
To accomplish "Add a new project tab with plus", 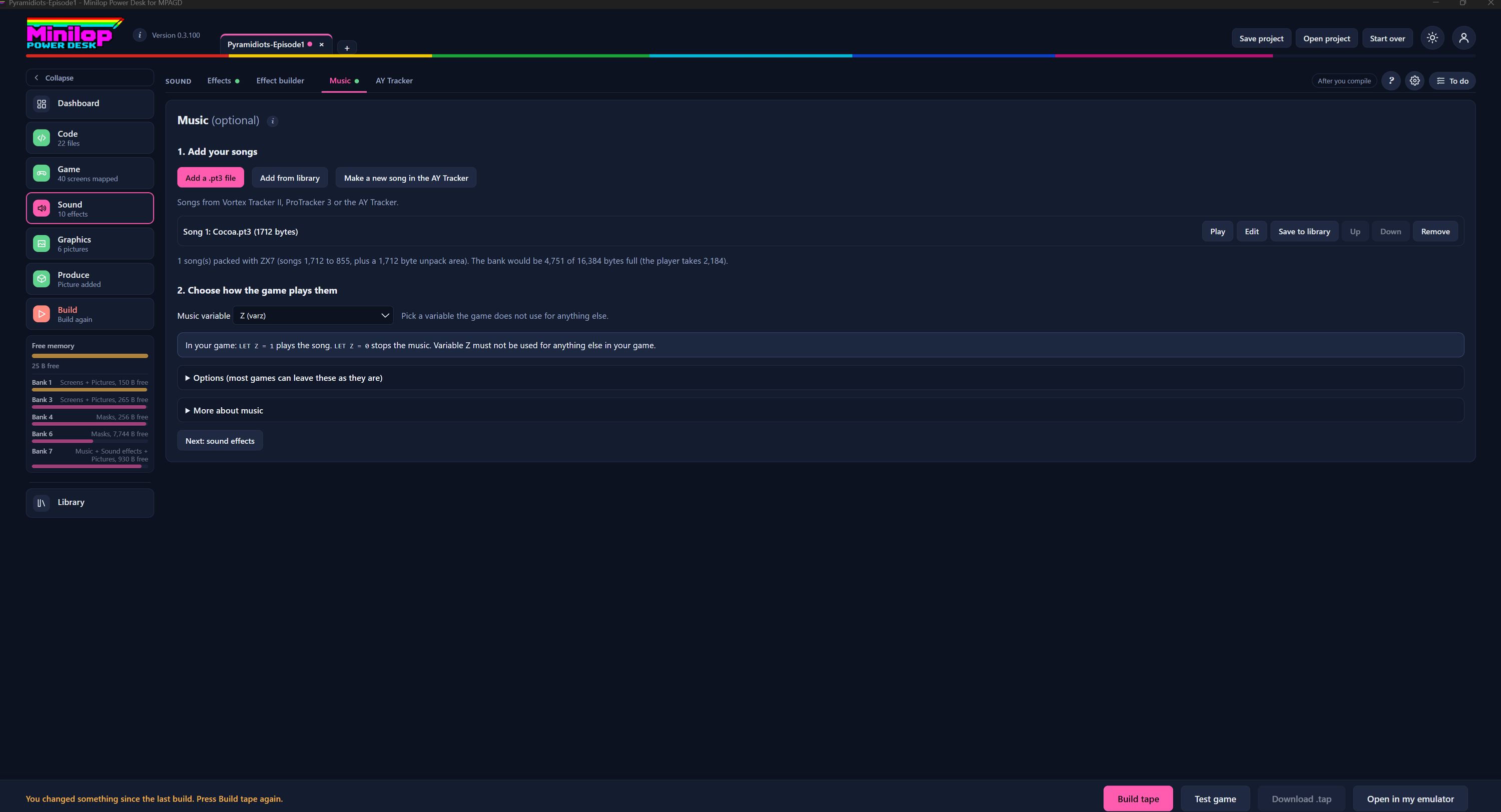I will [347, 48].
